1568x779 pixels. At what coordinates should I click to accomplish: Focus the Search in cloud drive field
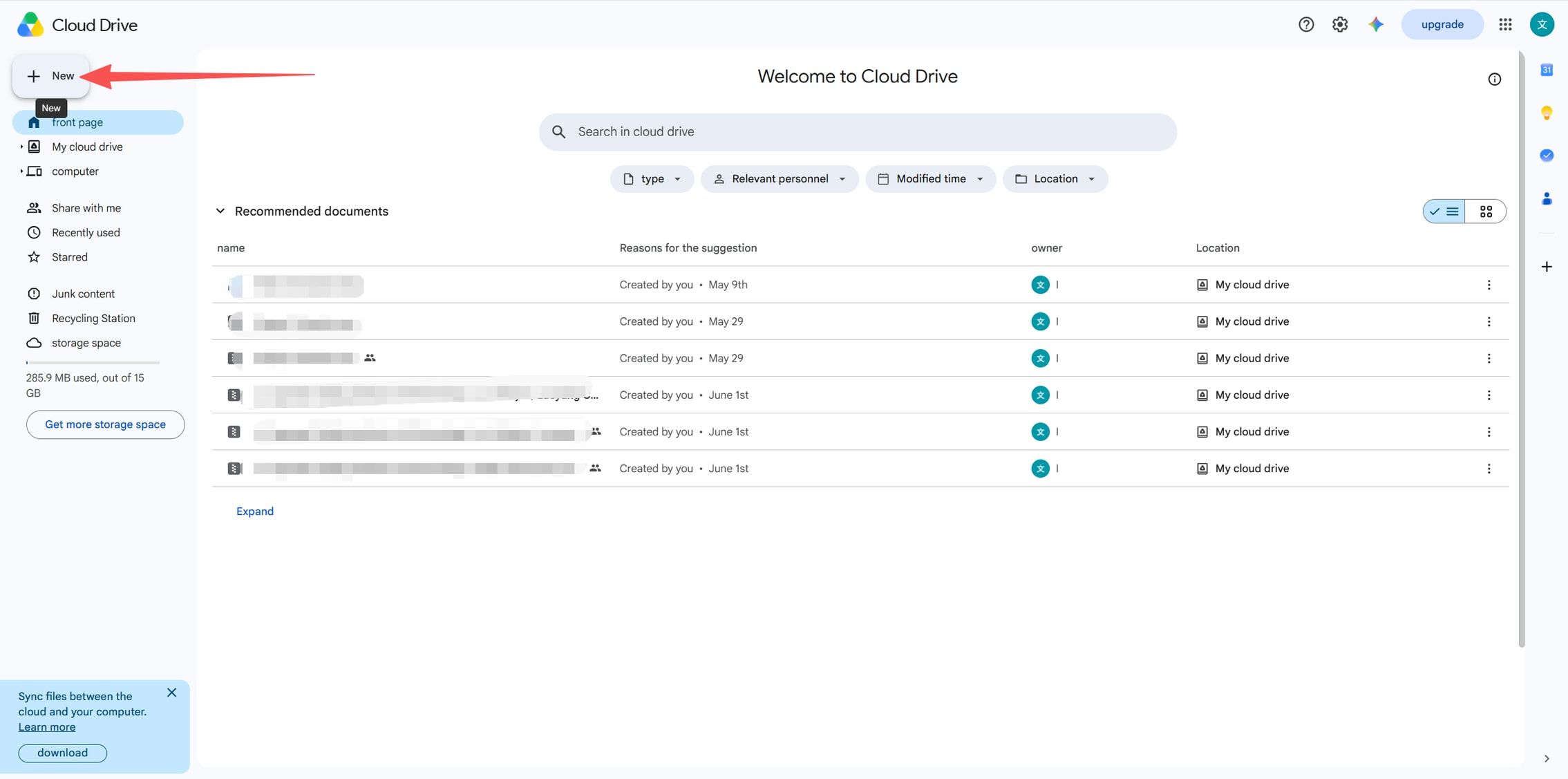point(858,132)
